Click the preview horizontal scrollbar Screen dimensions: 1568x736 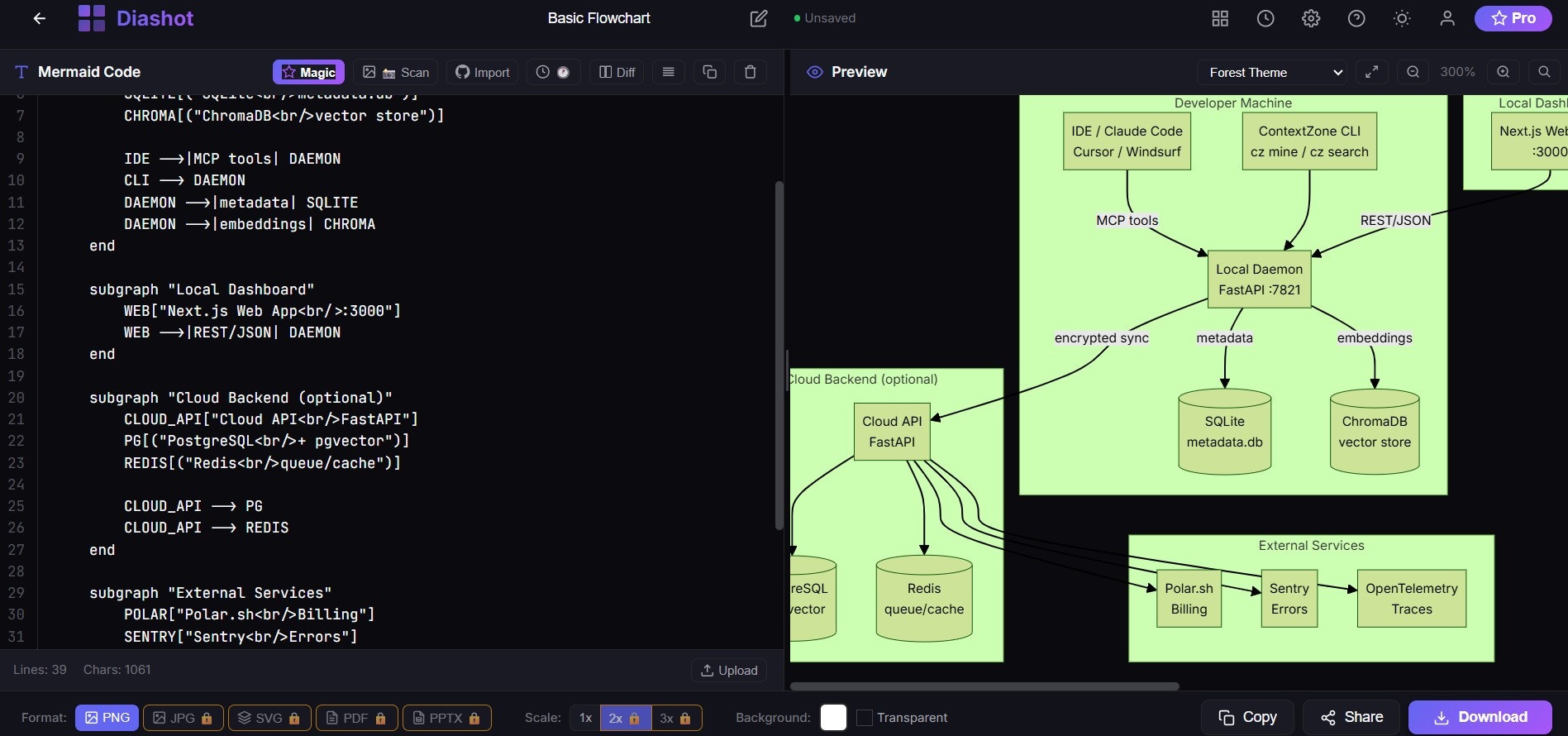point(984,686)
